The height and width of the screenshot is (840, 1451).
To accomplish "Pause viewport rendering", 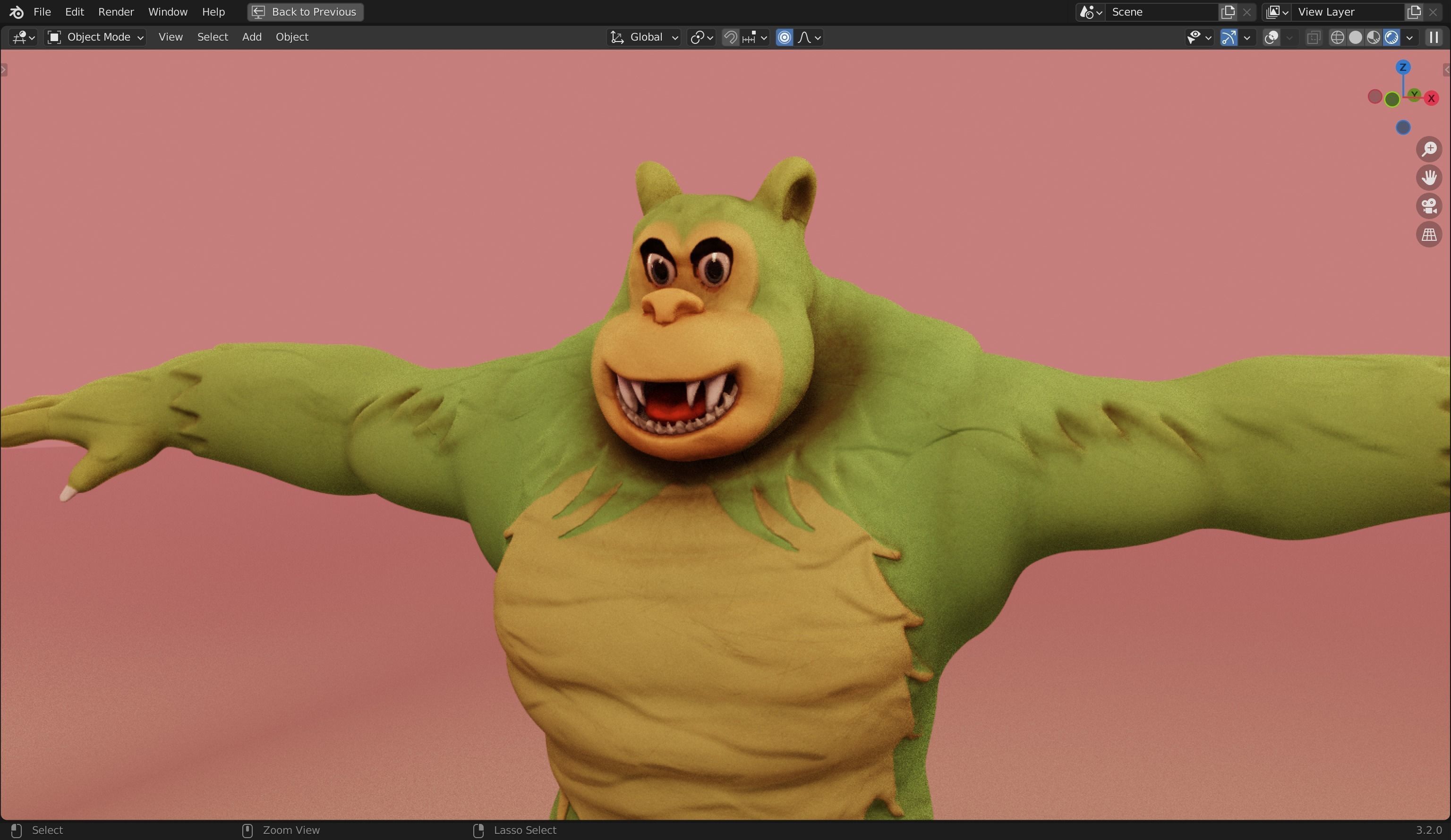I will coord(1434,37).
